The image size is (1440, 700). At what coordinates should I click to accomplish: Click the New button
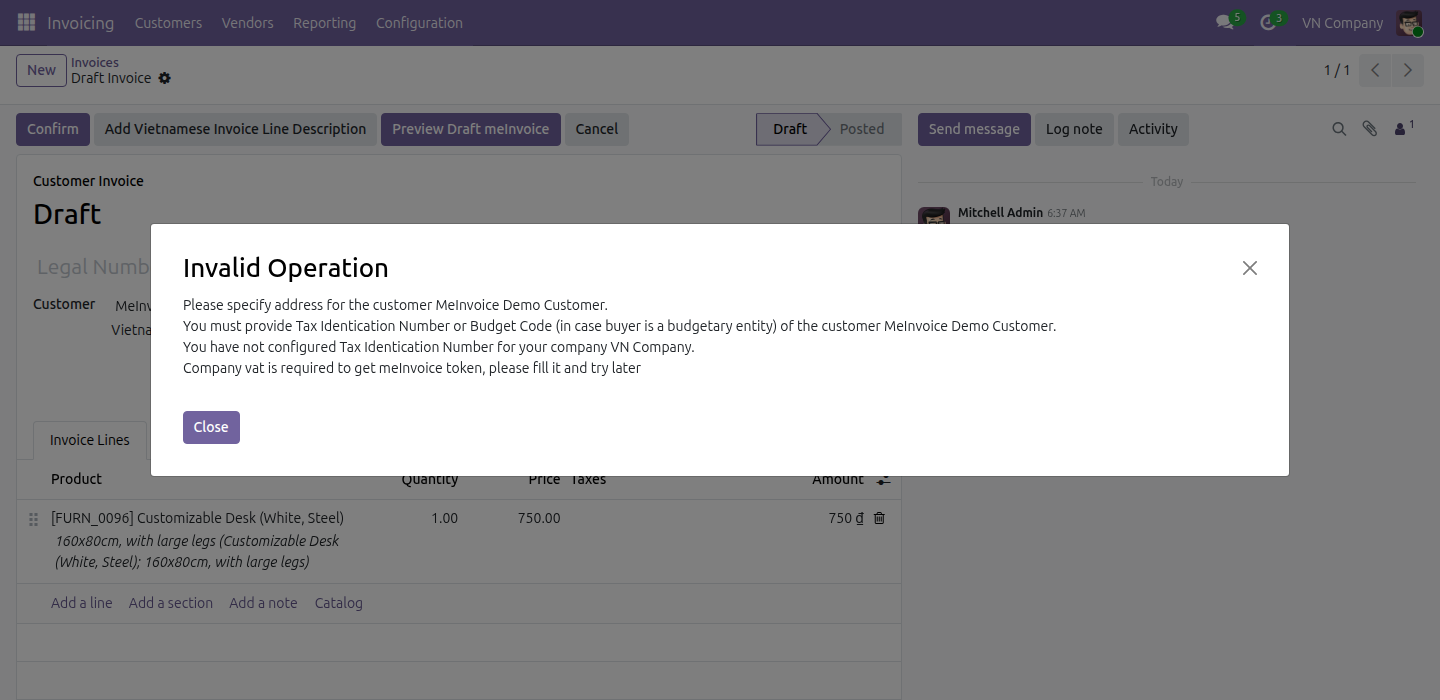pyautogui.click(x=41, y=70)
